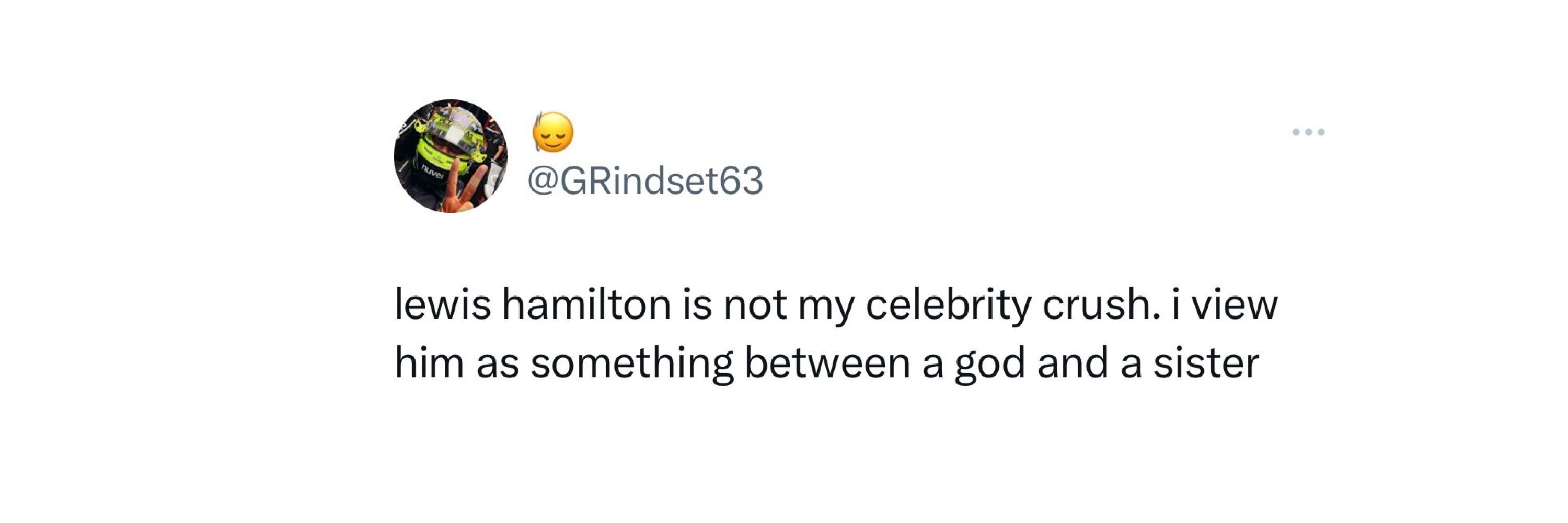
Task: Click the phrase "celebrity crush" in the tweet
Action: pyautogui.click(x=1009, y=306)
